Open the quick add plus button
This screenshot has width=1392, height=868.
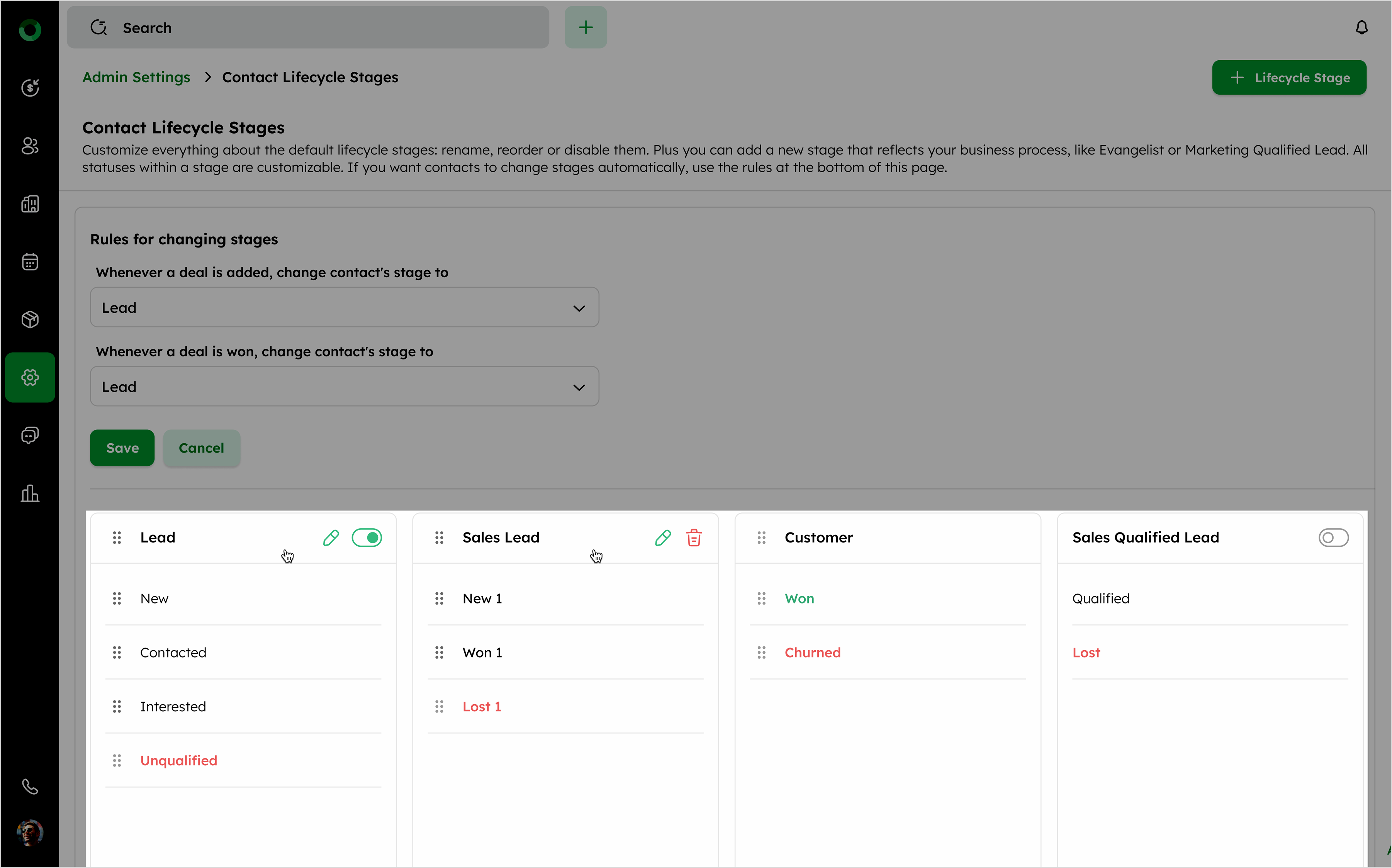(585, 27)
